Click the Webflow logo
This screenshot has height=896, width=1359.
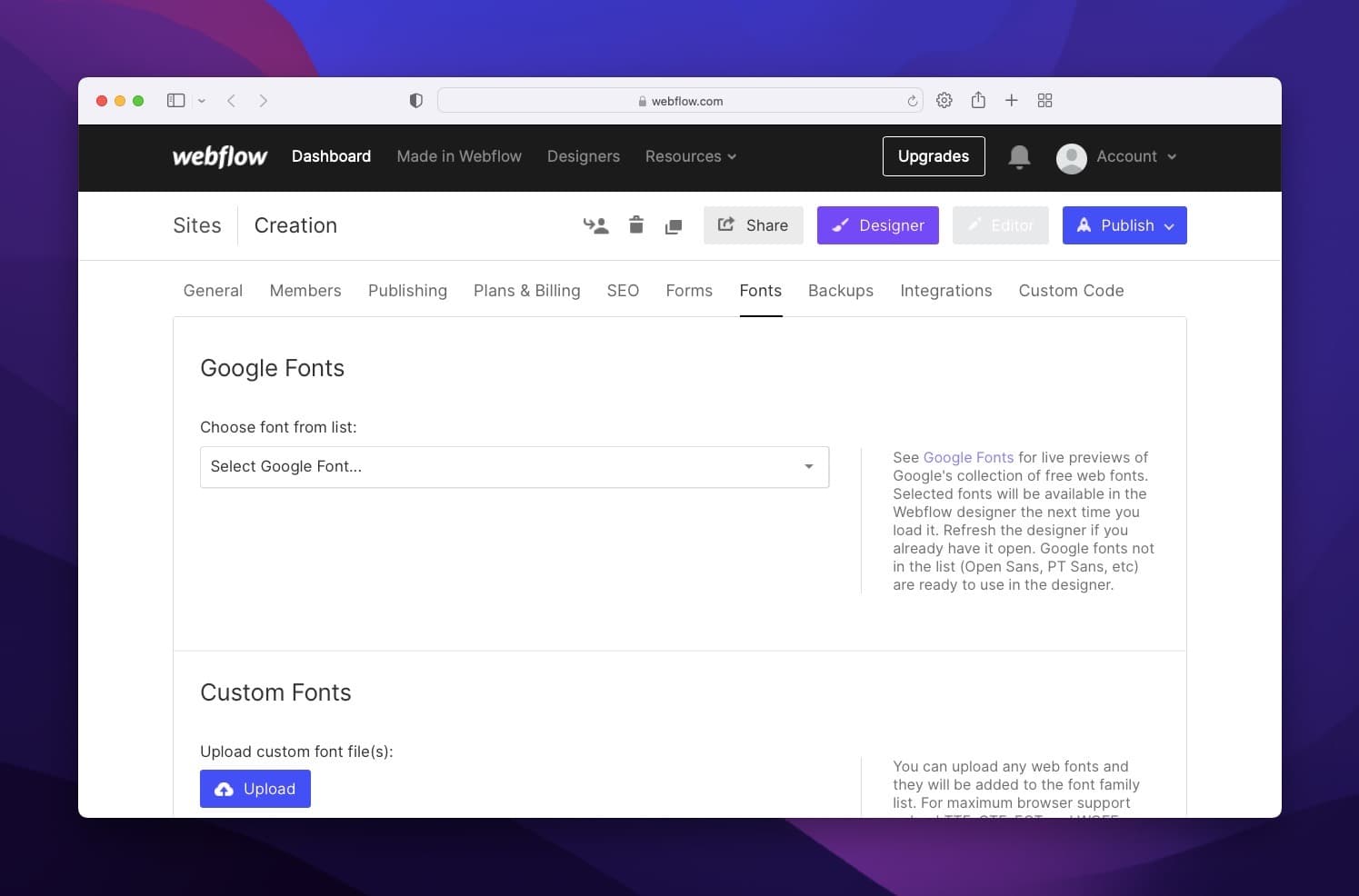click(x=220, y=156)
